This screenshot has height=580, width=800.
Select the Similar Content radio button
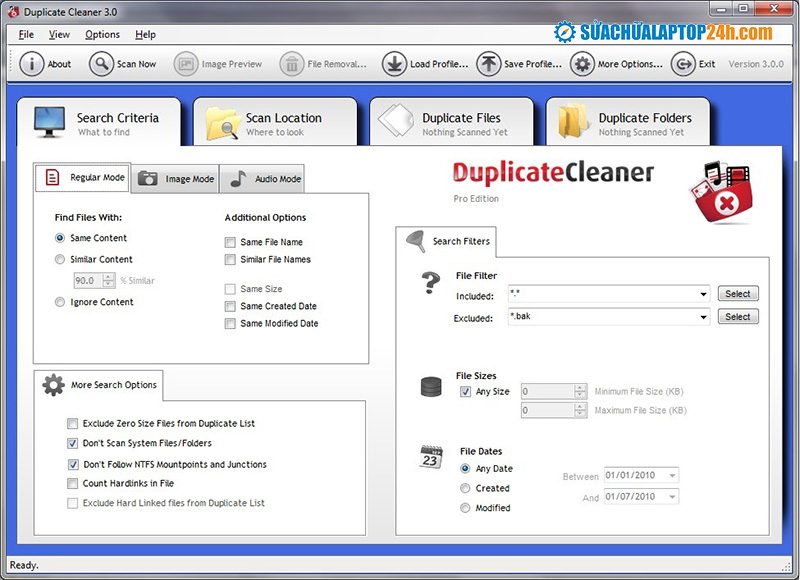click(x=61, y=259)
